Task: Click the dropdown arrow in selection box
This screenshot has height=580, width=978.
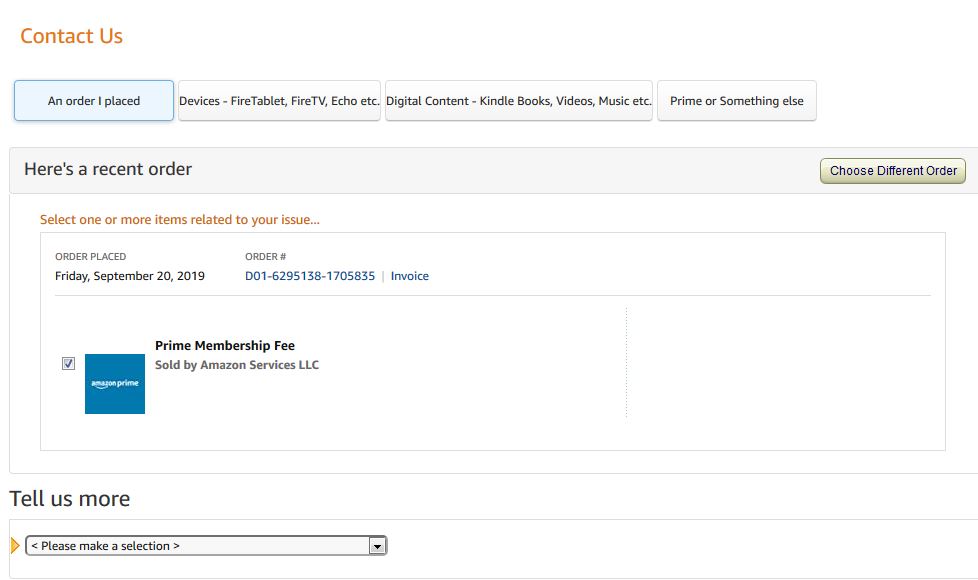Action: coord(377,546)
